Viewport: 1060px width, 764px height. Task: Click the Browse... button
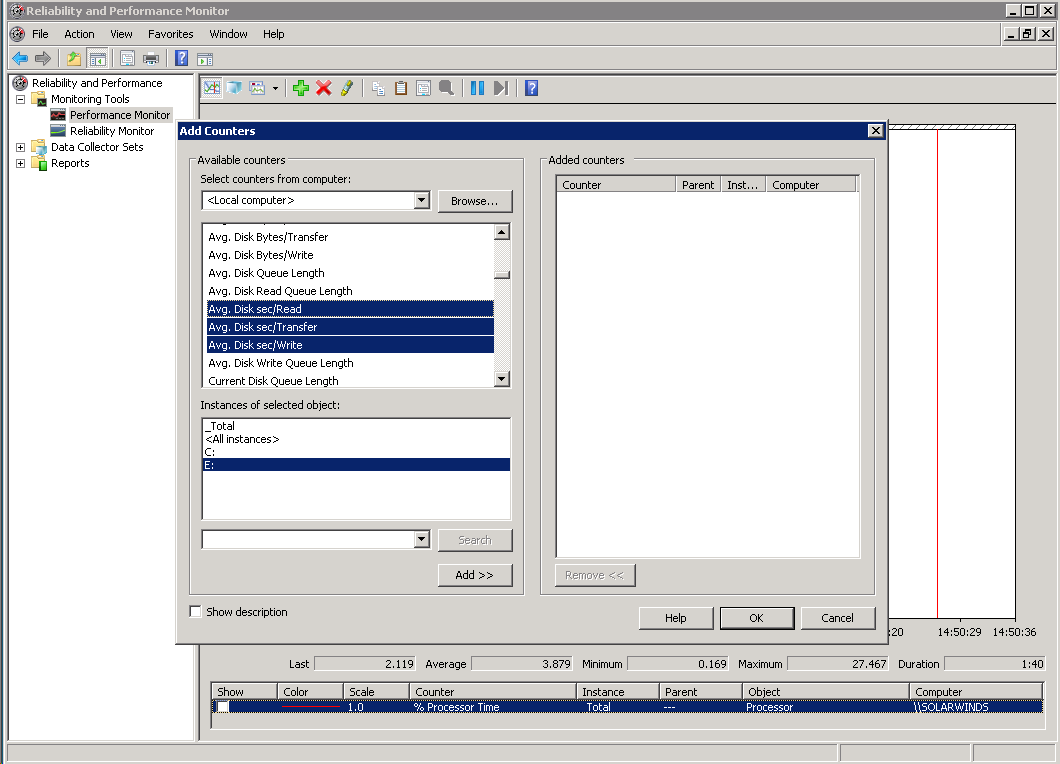coord(475,201)
